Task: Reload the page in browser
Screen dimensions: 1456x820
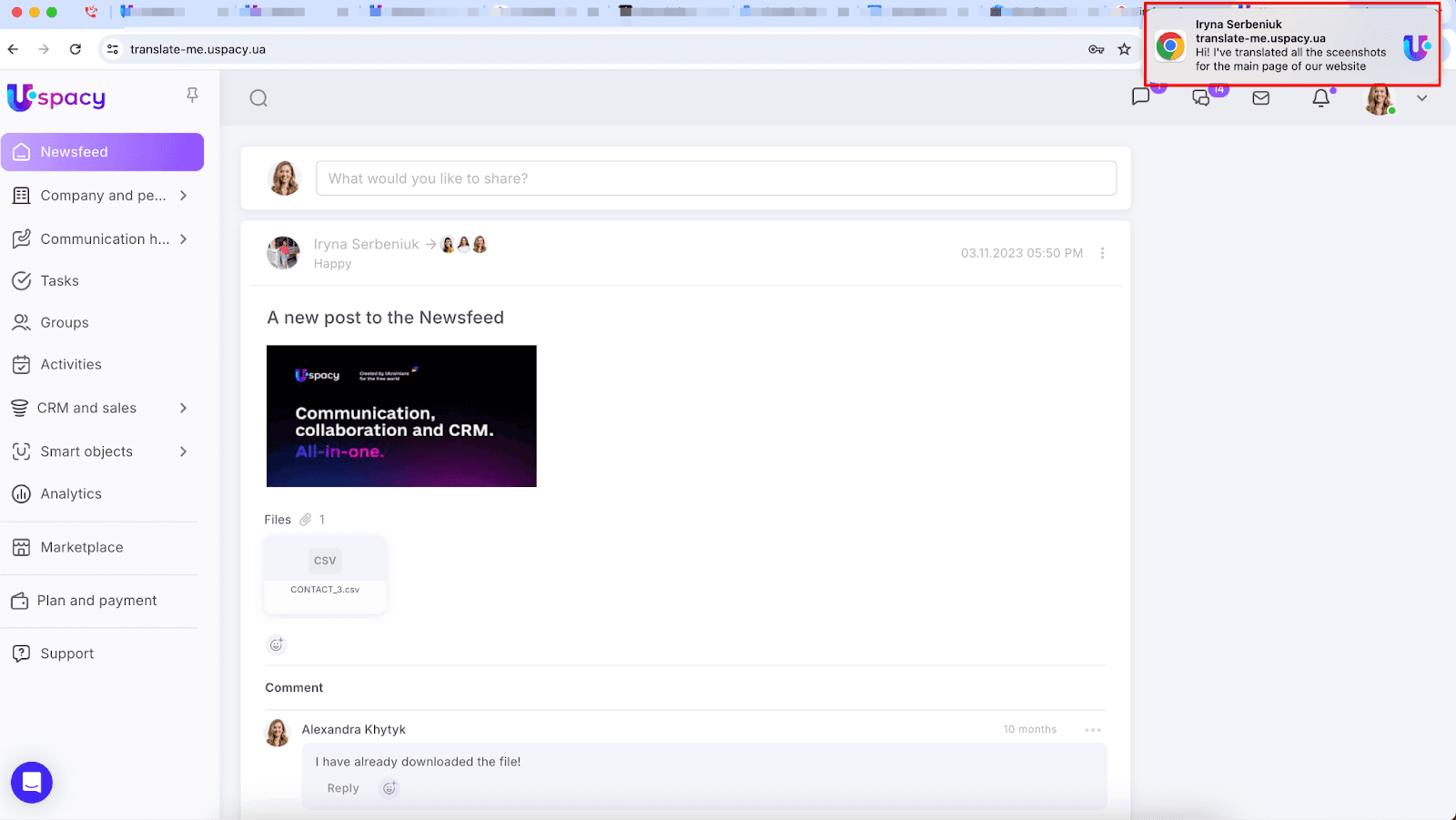Action: point(76,49)
